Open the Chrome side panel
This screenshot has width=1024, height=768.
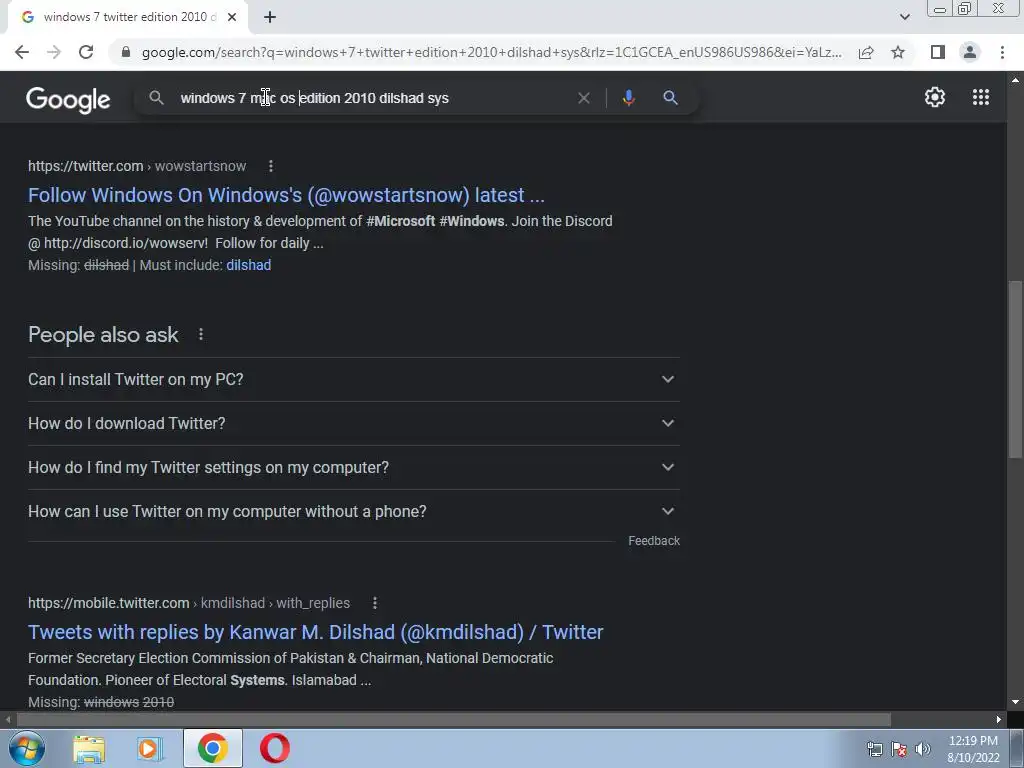click(x=938, y=52)
